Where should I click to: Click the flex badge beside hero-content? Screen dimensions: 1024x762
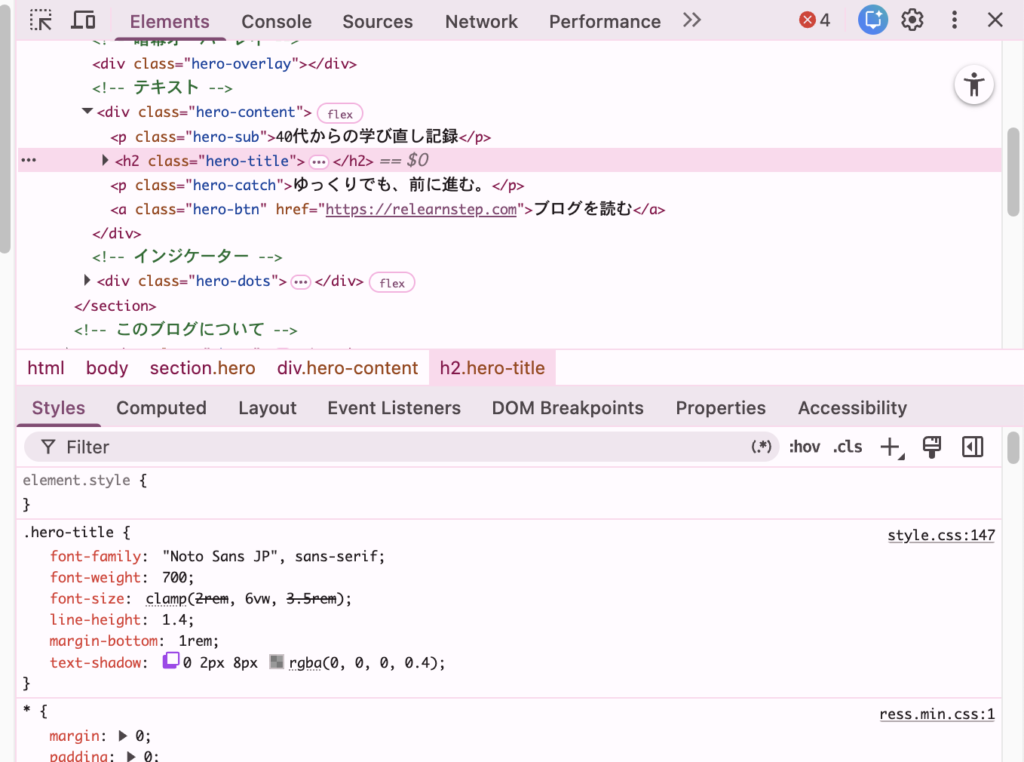[340, 114]
